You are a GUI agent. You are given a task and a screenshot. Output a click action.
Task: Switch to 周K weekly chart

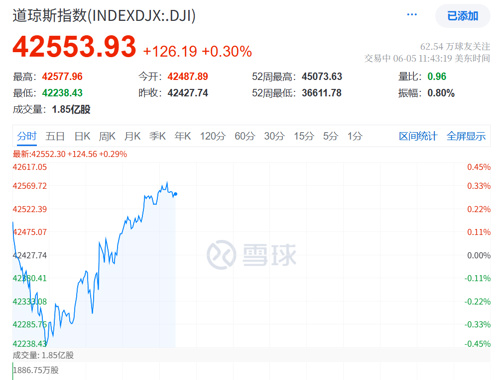point(107,136)
